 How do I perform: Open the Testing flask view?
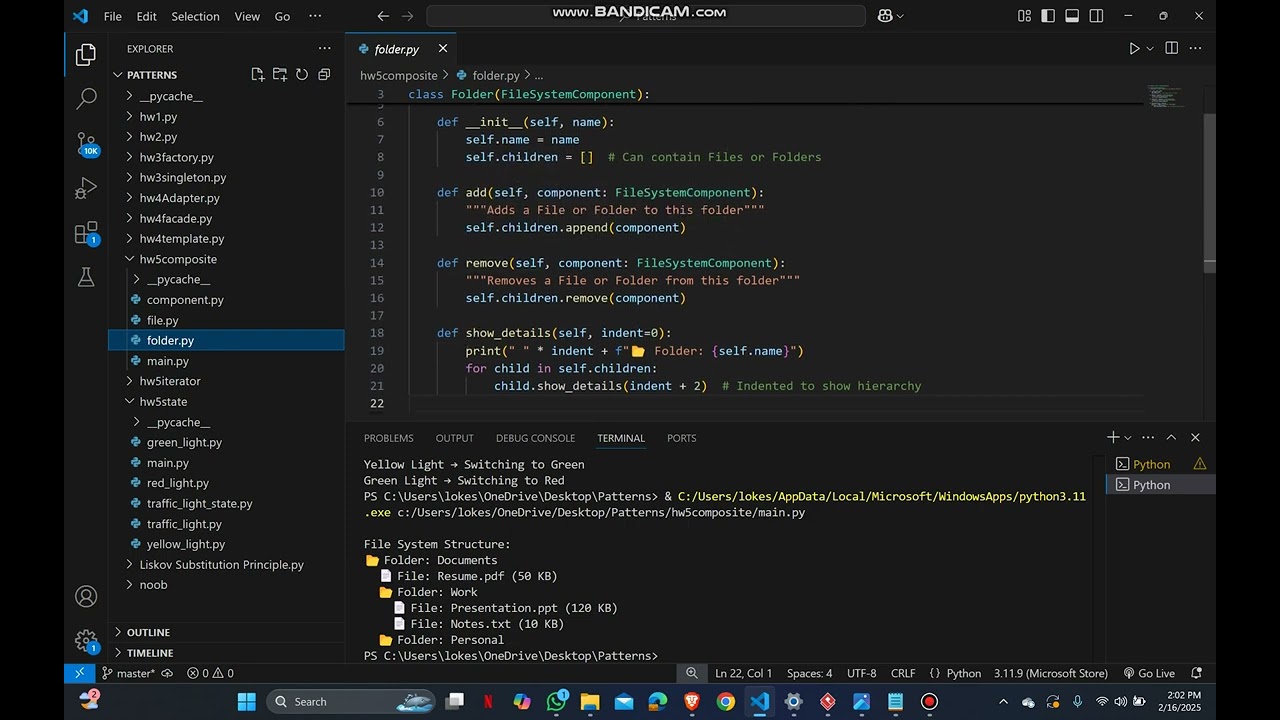(x=86, y=277)
